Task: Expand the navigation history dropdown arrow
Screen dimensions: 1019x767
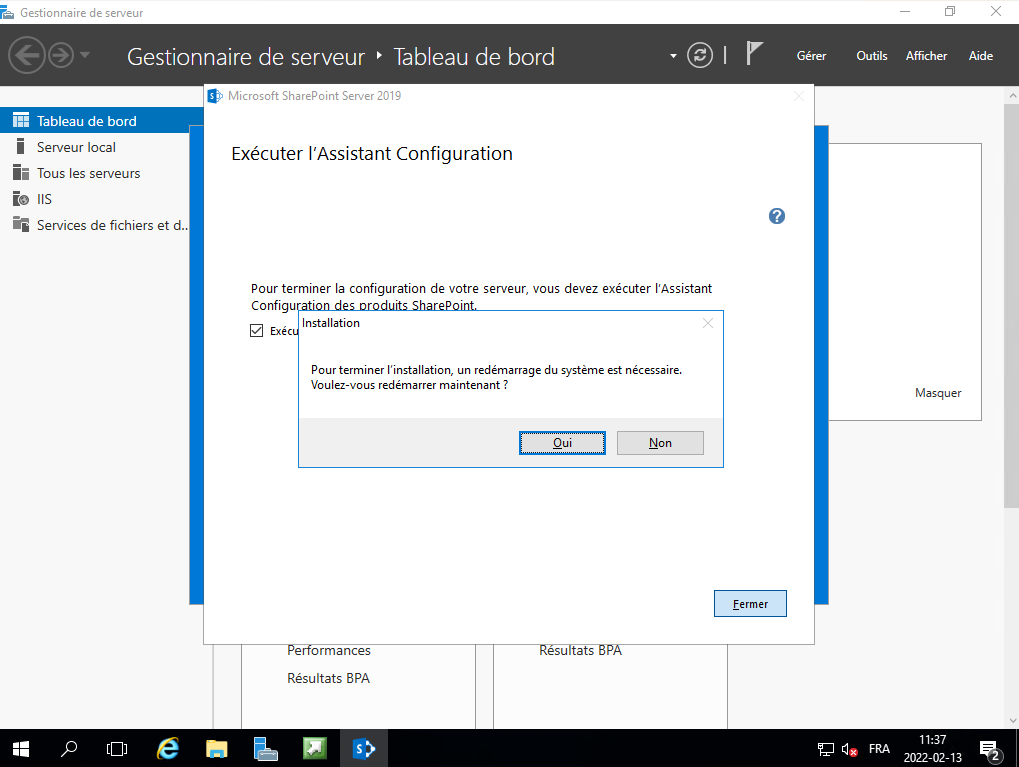Action: click(84, 55)
